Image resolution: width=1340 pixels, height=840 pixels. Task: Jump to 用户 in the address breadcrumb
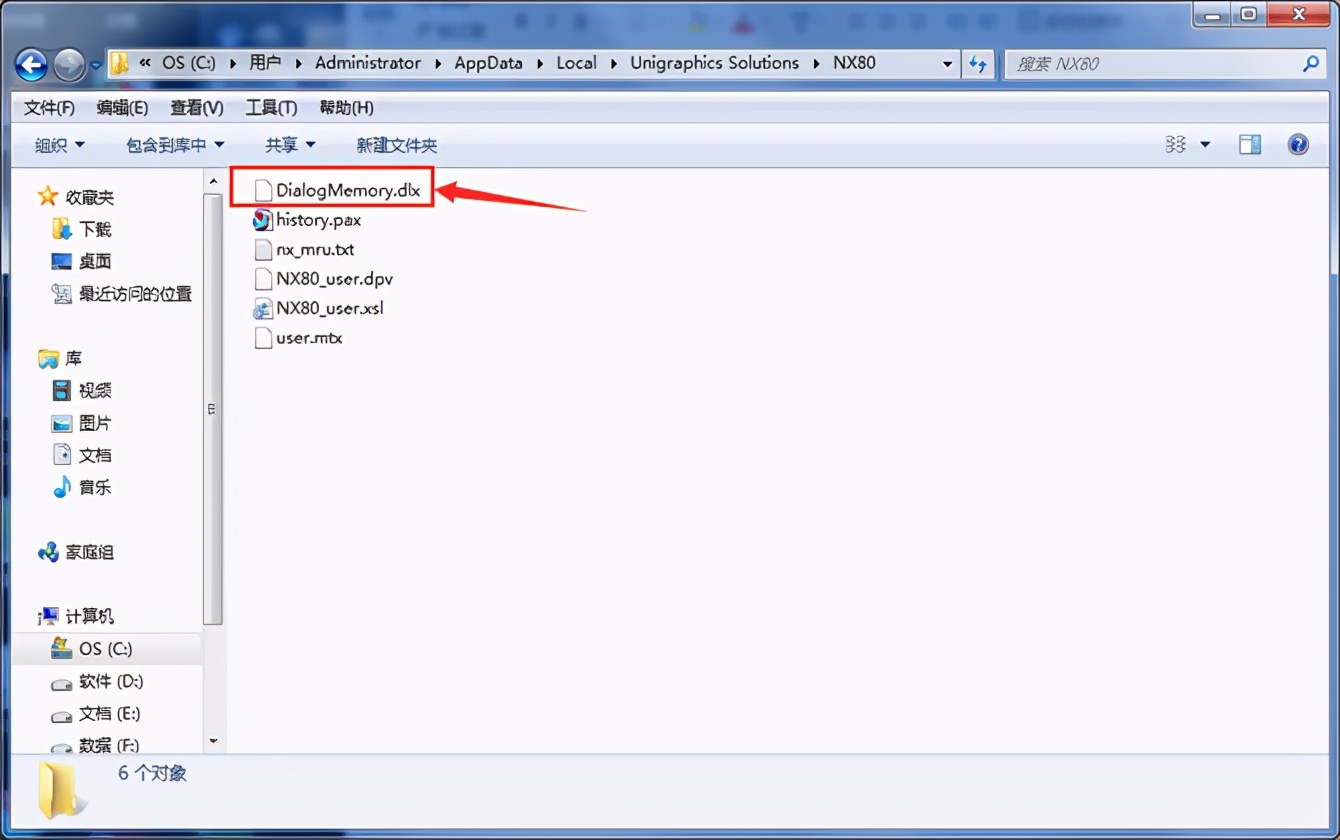tap(265, 63)
